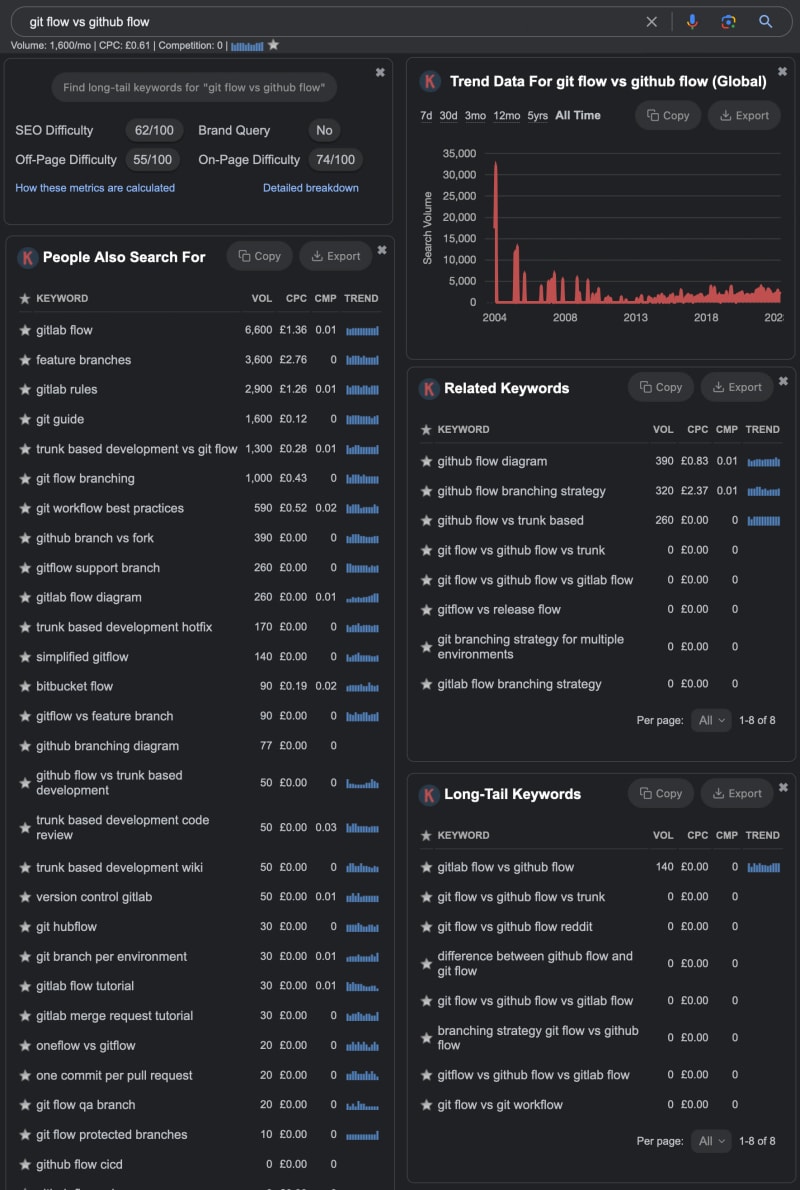This screenshot has width=800, height=1190.
Task: Click 'gitlab flow tutorial' keyword
Action: pyautogui.click(x=85, y=986)
